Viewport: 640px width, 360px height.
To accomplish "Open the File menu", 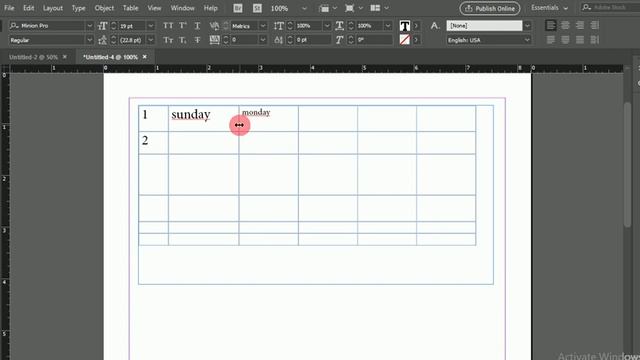I will [9, 8].
